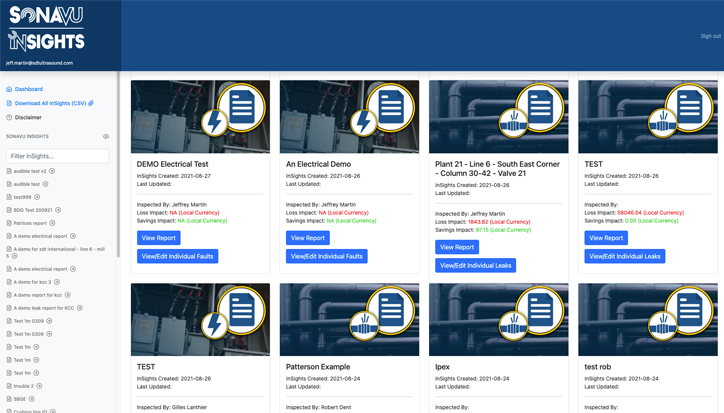The width and height of the screenshot is (724, 413).
Task: Click the lightning bolt badge on DEMO Electrical Test card
Action: click(x=214, y=123)
